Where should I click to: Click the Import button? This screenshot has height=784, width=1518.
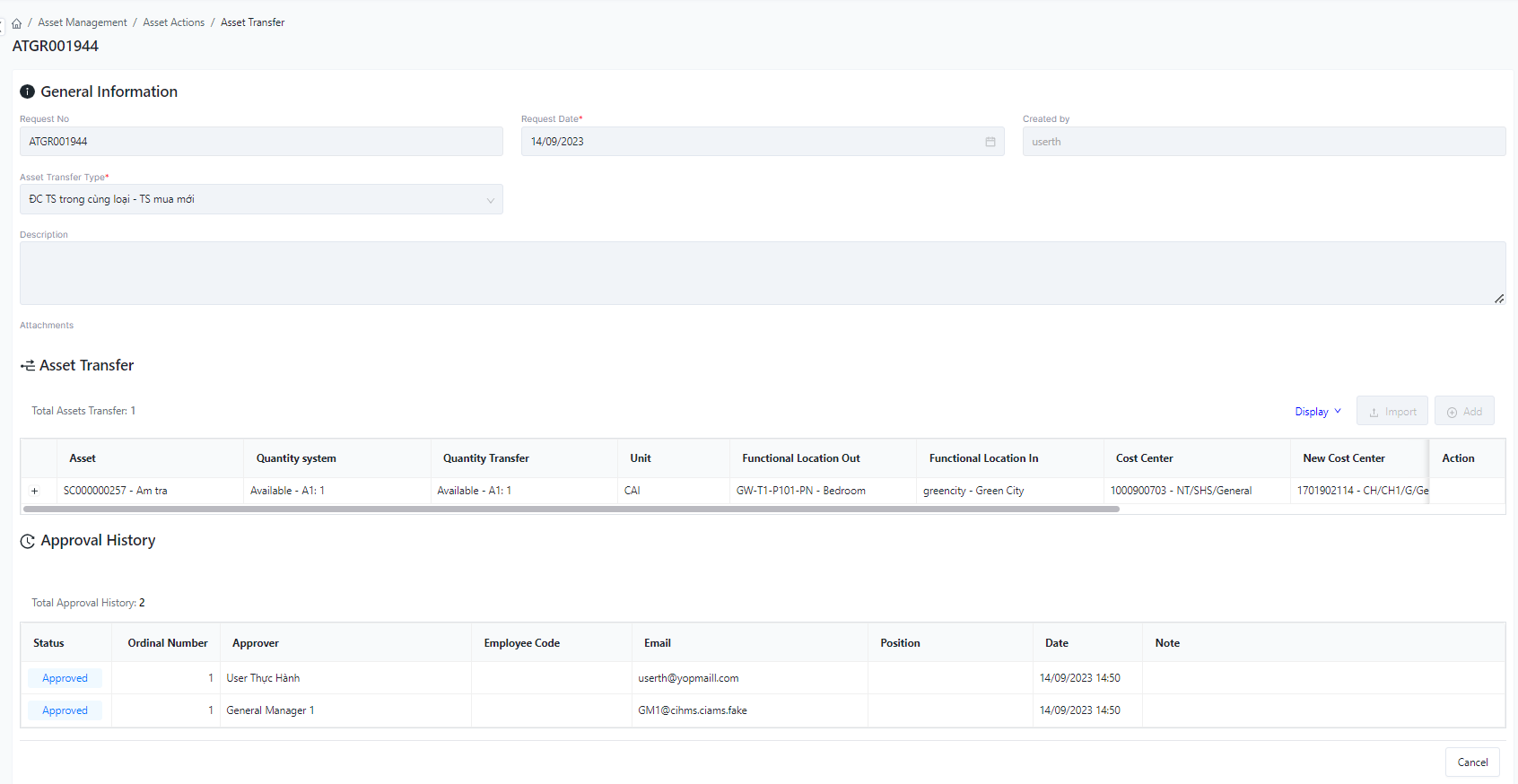[1391, 412]
